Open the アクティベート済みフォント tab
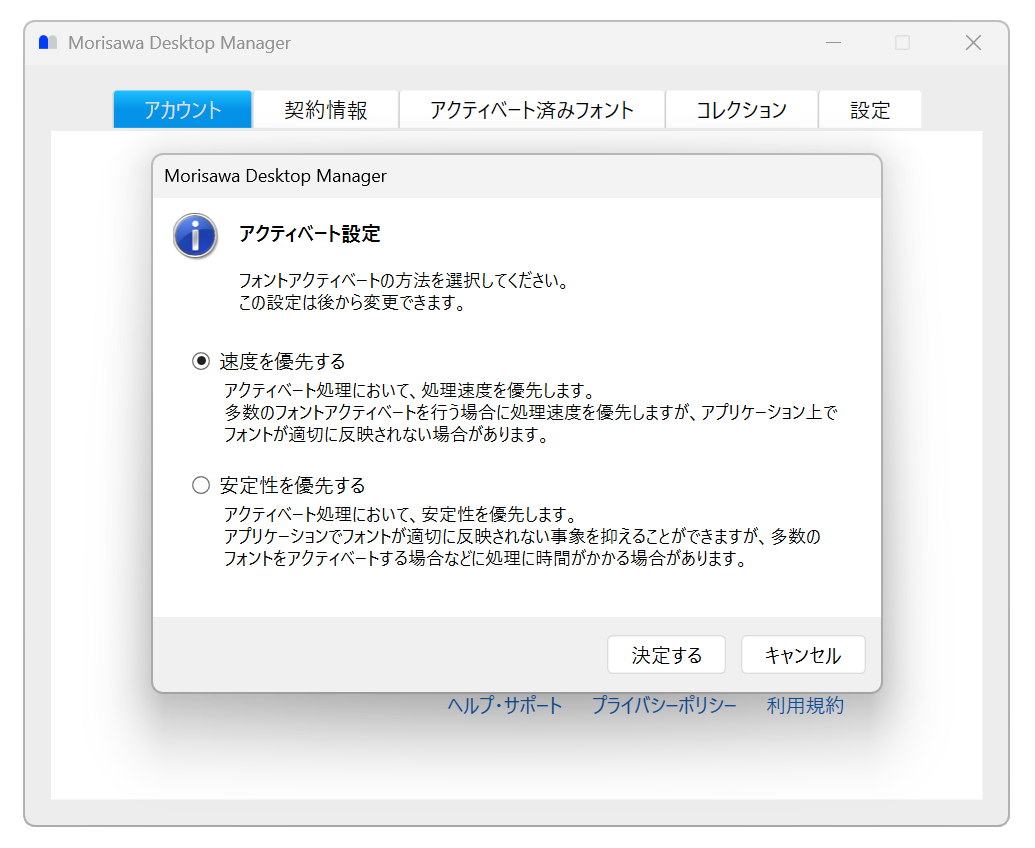Screen dimensions: 1035x848 (x=532, y=110)
